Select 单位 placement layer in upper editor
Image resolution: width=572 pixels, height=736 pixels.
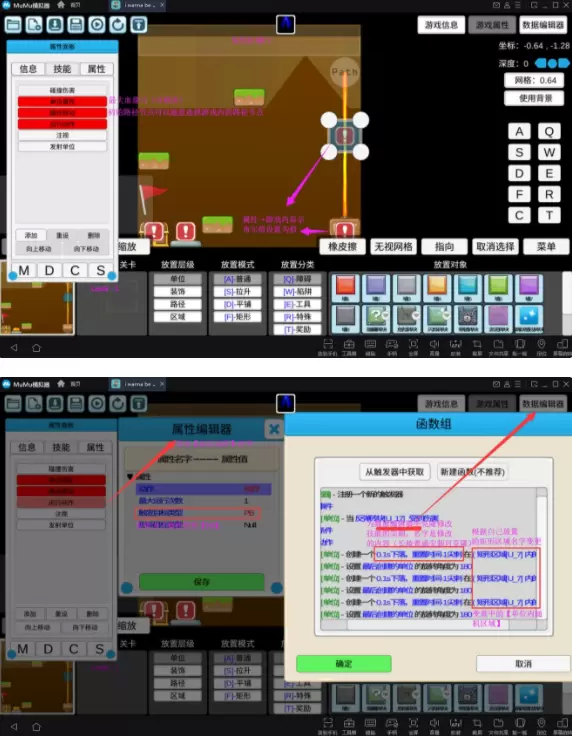[x=177, y=278]
